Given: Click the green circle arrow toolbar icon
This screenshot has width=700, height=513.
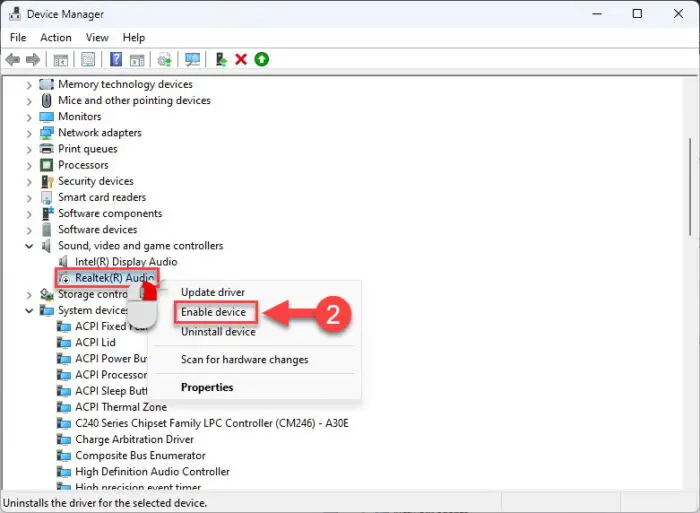Looking at the screenshot, I should (262, 60).
